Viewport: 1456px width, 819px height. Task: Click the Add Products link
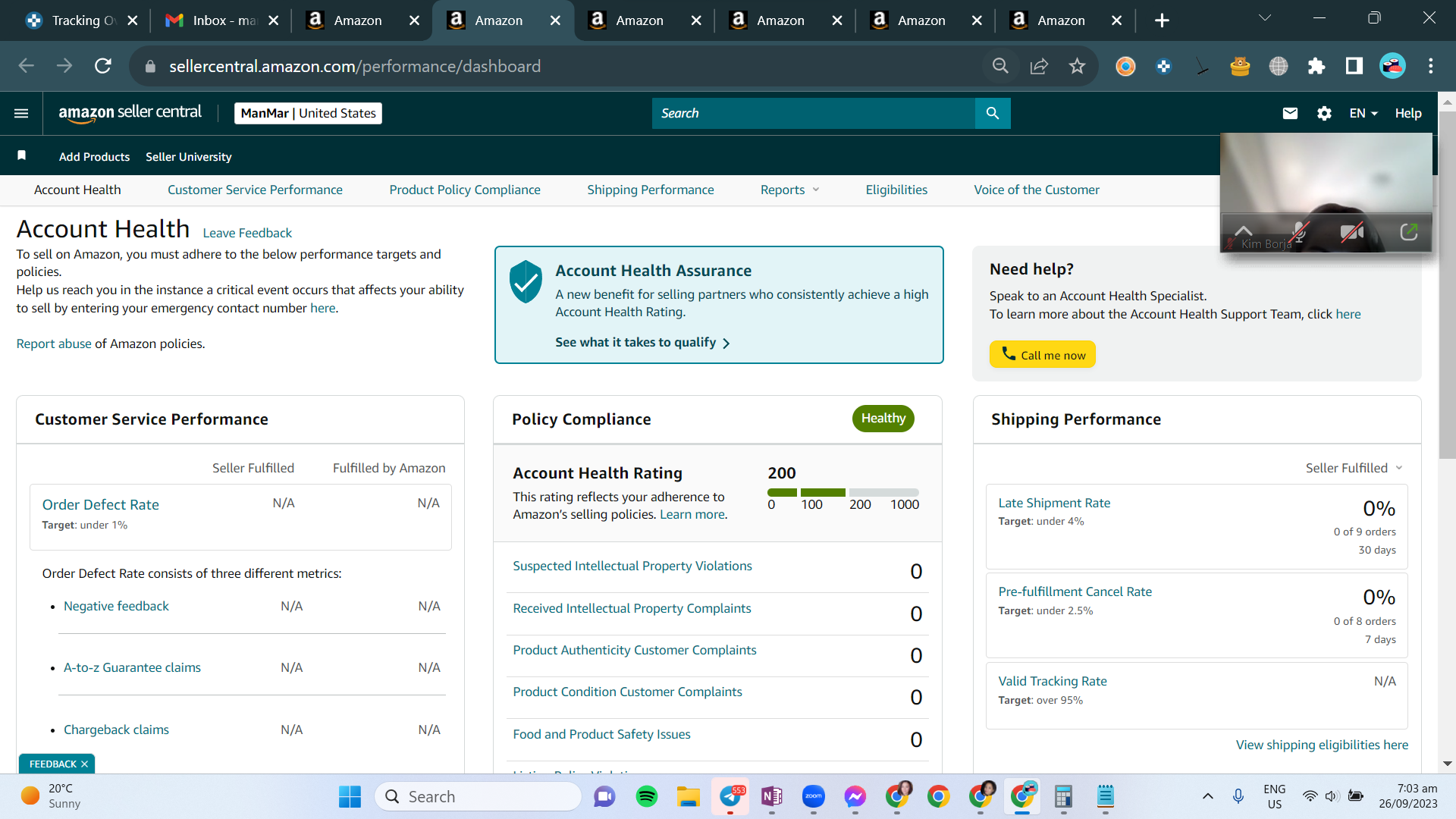[94, 156]
